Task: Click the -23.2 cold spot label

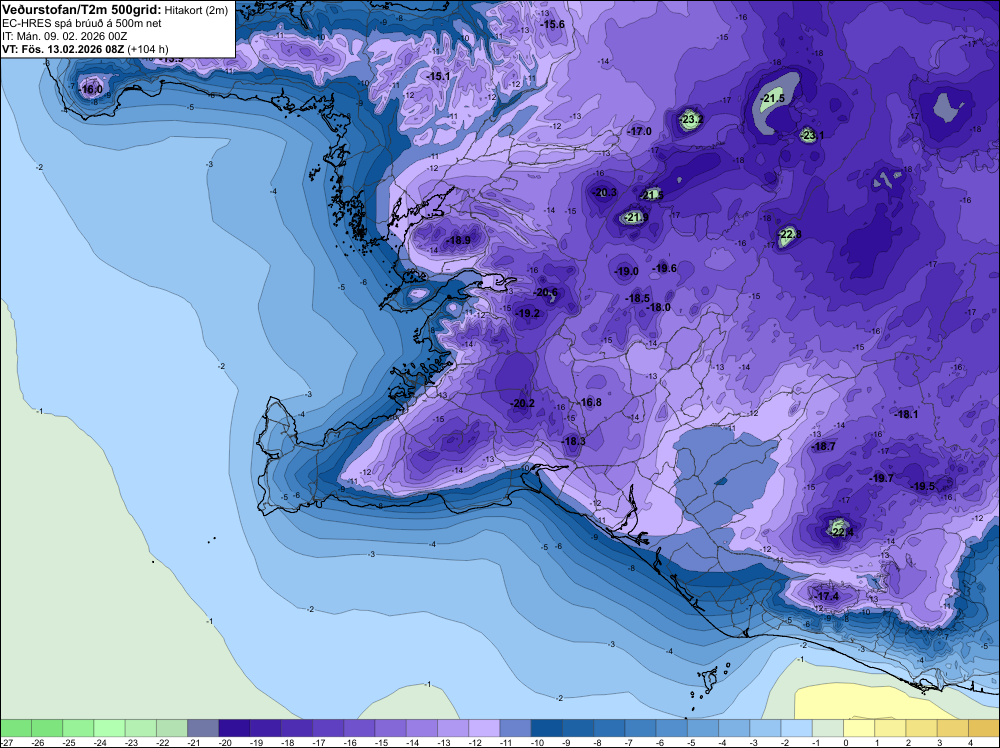Action: 691,119
